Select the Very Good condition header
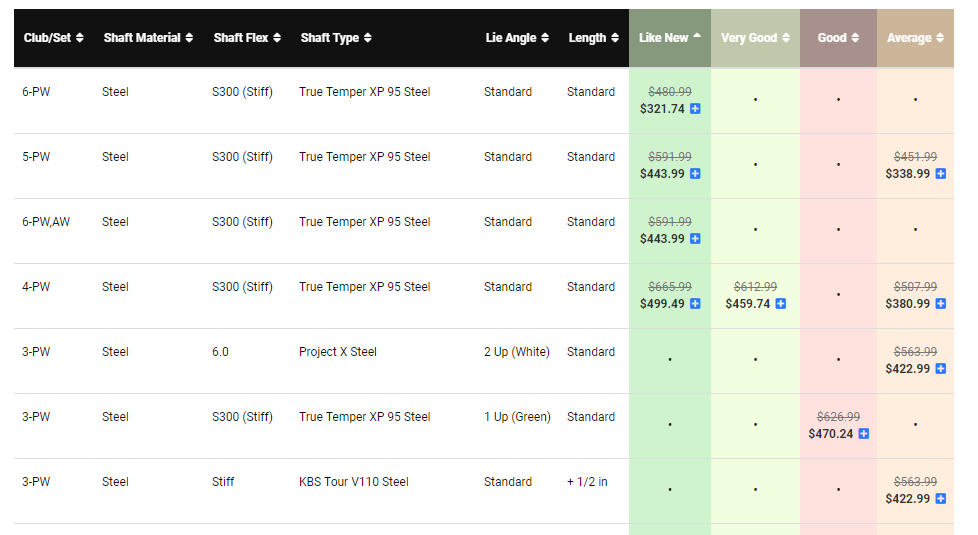The height and width of the screenshot is (535, 978). pyautogui.click(x=755, y=38)
